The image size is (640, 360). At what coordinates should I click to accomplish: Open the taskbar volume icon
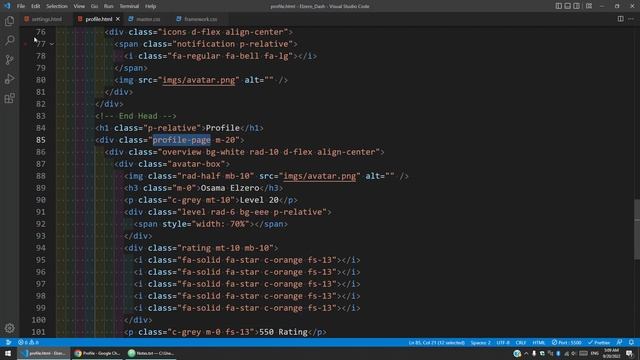[x=574, y=353]
